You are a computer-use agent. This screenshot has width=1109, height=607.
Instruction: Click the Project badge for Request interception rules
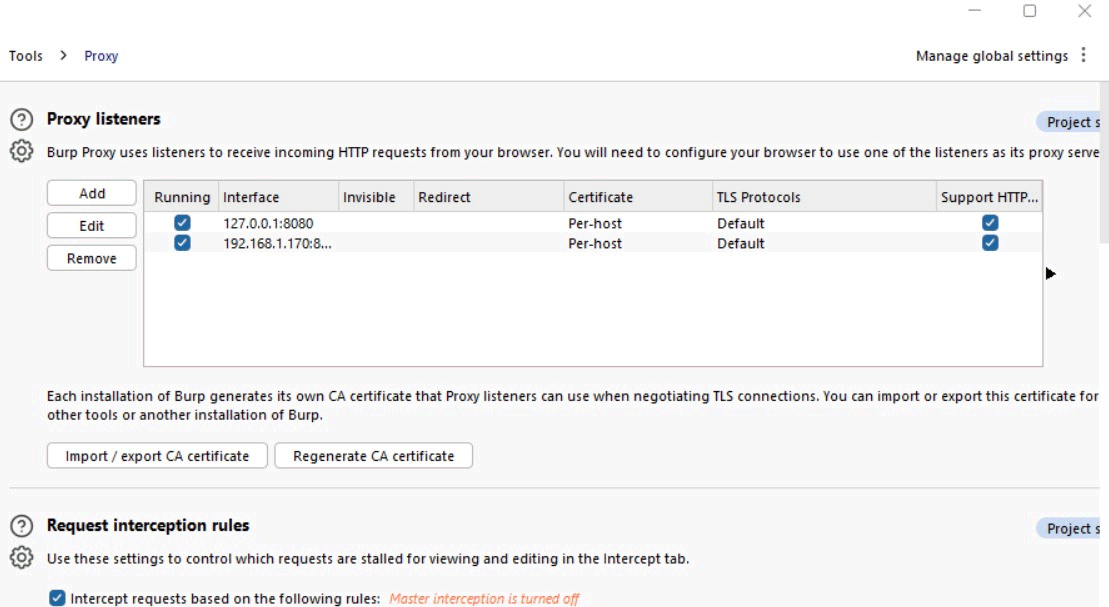[1069, 528]
